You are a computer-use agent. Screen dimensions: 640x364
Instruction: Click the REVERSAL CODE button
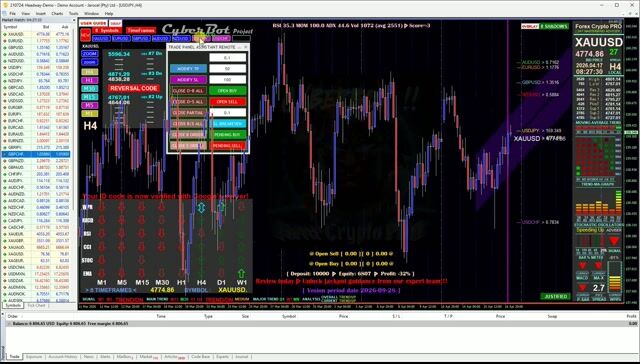pyautogui.click(x=133, y=88)
